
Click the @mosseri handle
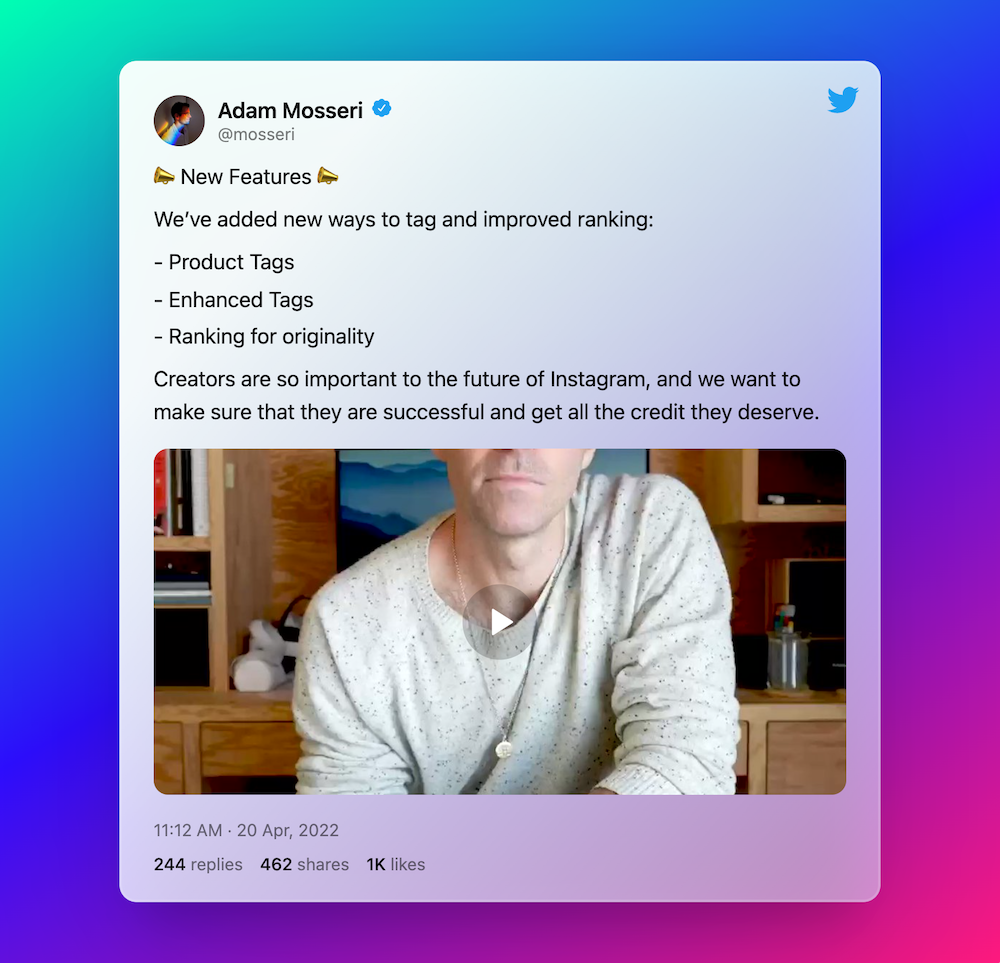coord(256,135)
